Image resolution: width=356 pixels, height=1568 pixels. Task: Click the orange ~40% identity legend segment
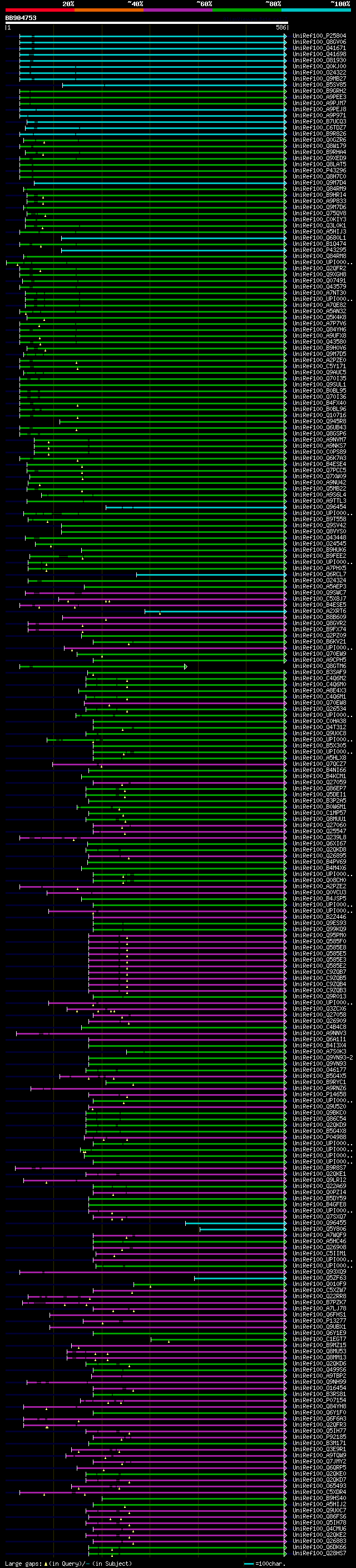(109, 10)
